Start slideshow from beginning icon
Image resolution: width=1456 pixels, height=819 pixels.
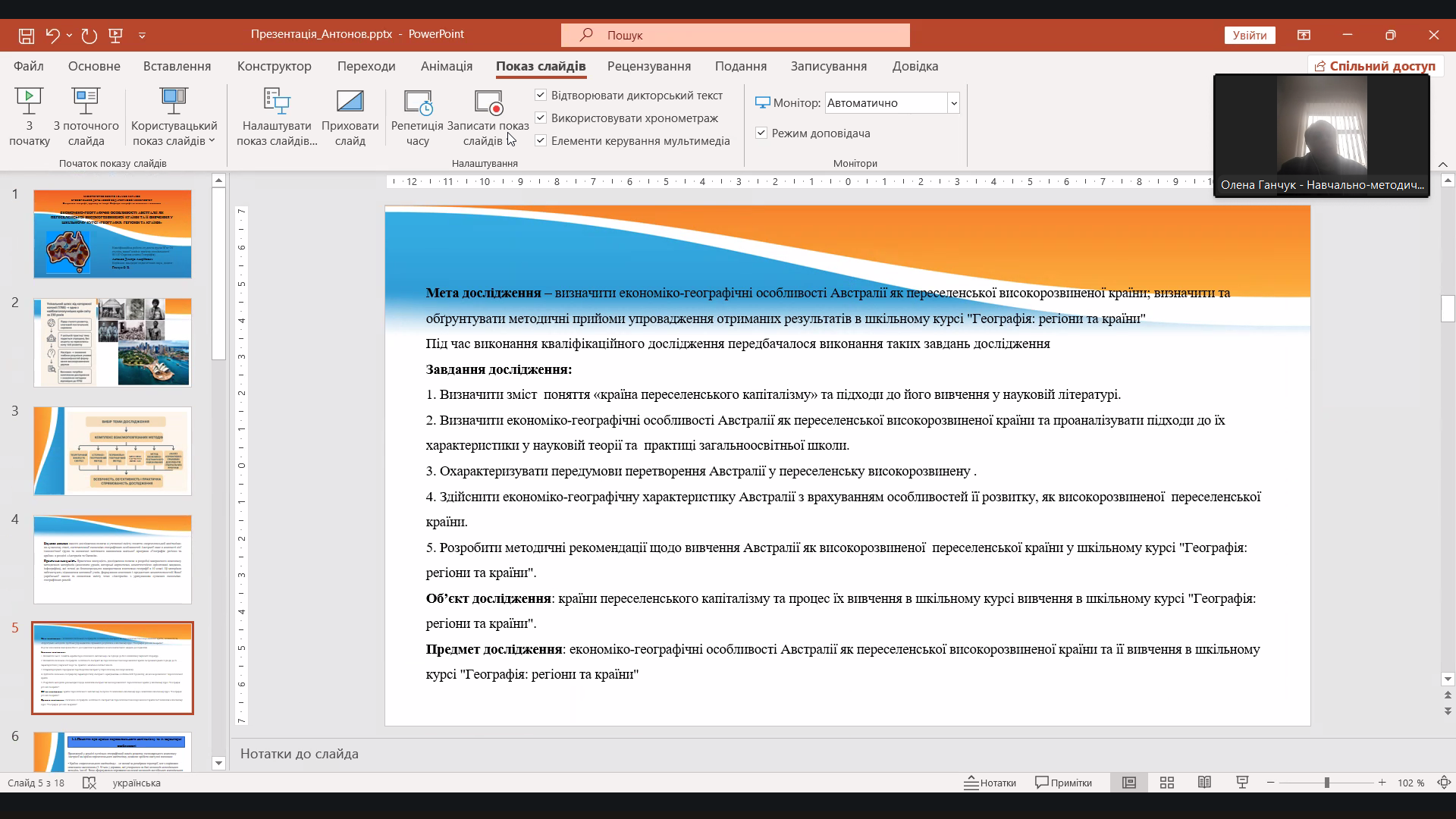tap(29, 101)
